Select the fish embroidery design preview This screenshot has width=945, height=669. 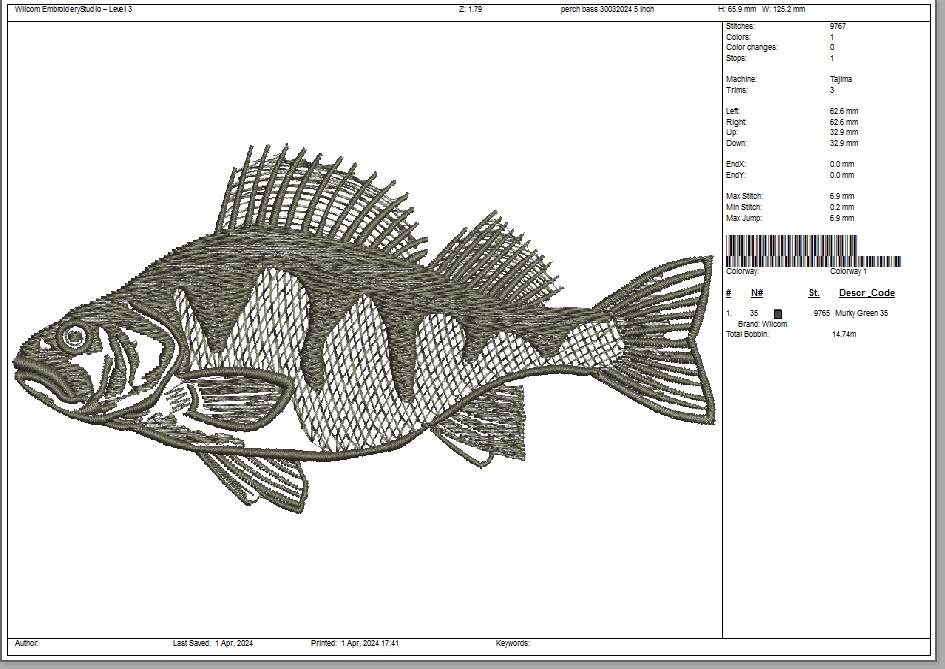(x=364, y=330)
